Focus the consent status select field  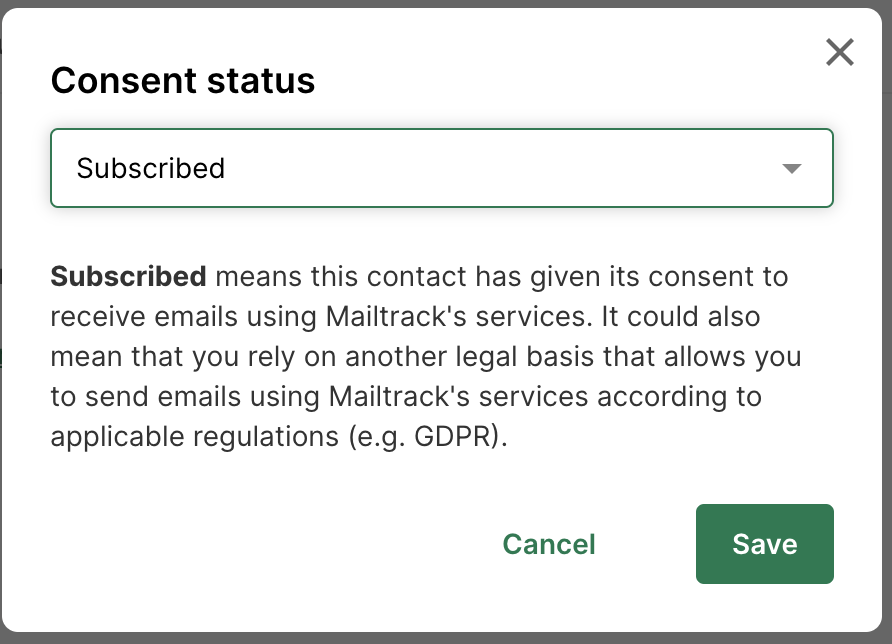[441, 168]
